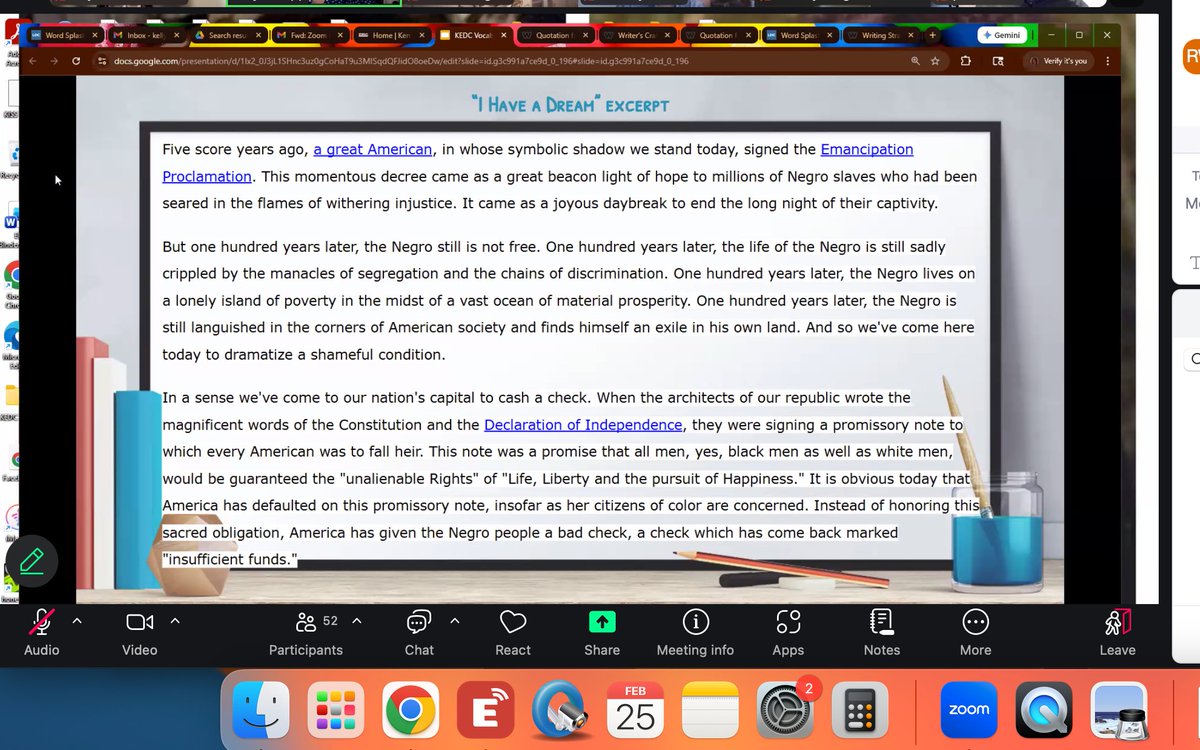
Task: Open Calculator from the dock
Action: pyautogui.click(x=860, y=709)
